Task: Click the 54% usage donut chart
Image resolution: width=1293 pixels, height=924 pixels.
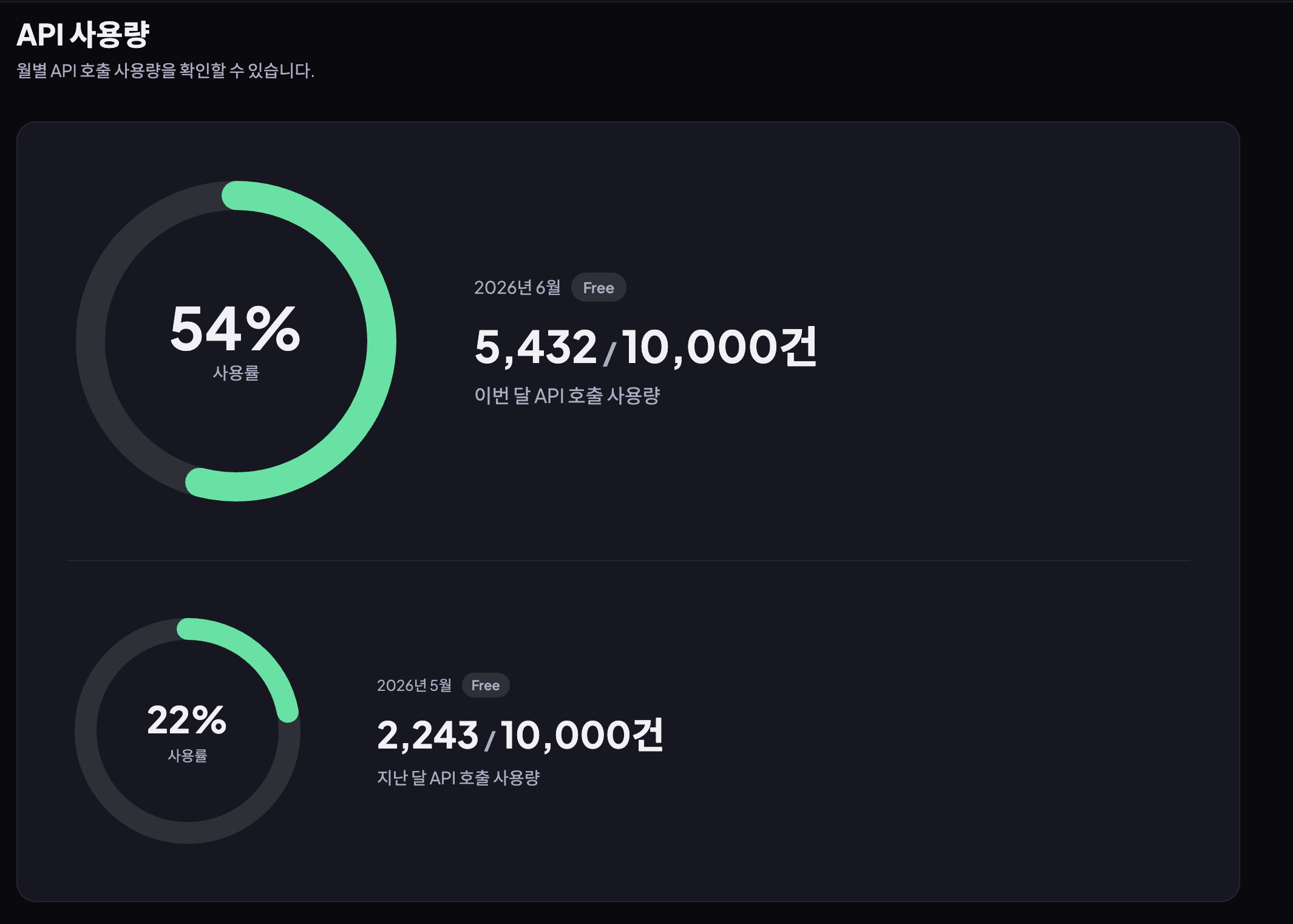Action: pyautogui.click(x=236, y=341)
